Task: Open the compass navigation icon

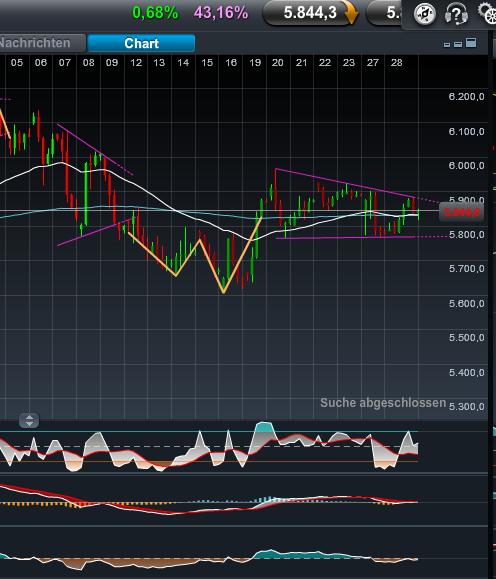Action: tap(424, 14)
